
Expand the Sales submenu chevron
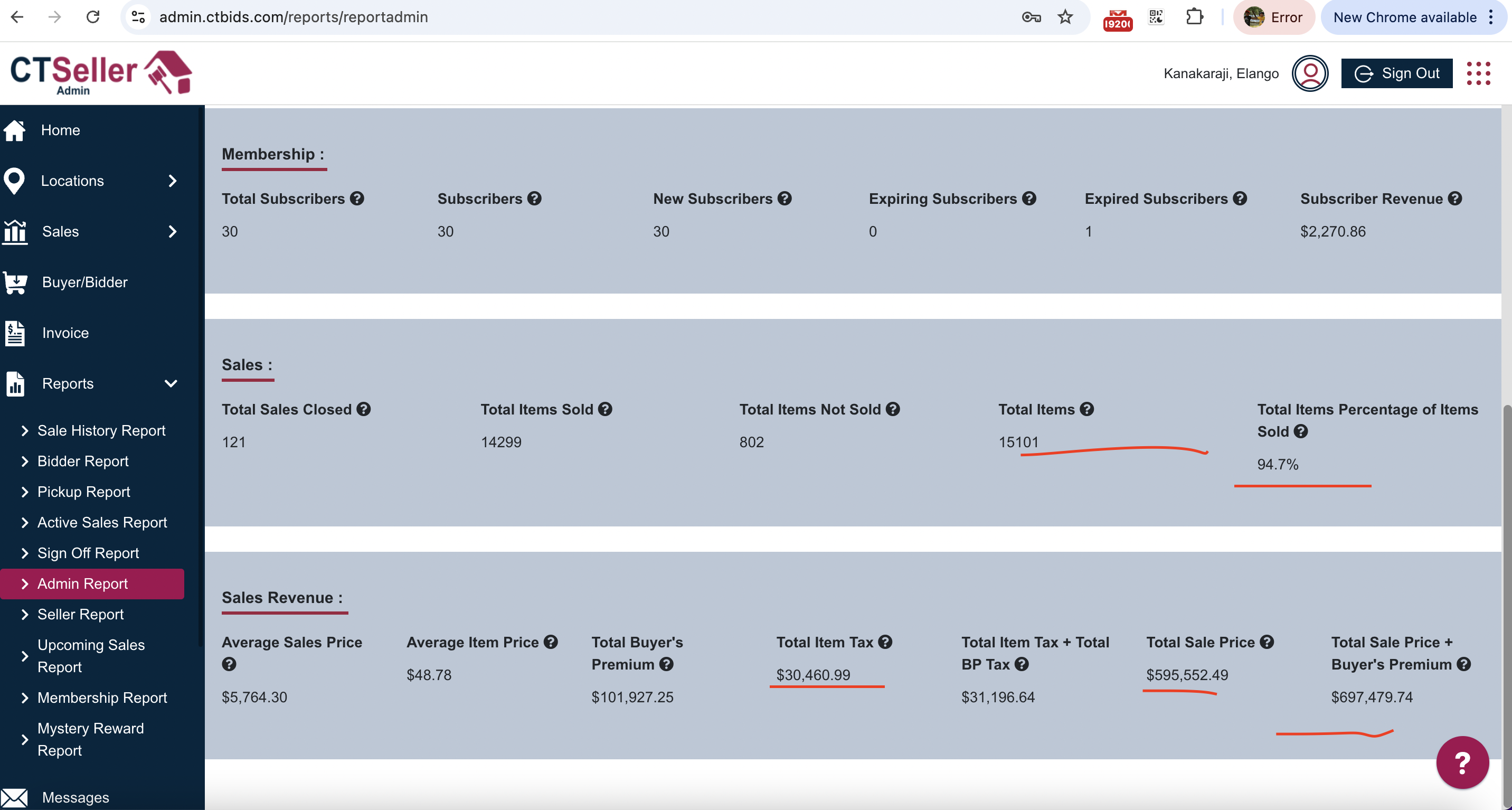point(172,232)
